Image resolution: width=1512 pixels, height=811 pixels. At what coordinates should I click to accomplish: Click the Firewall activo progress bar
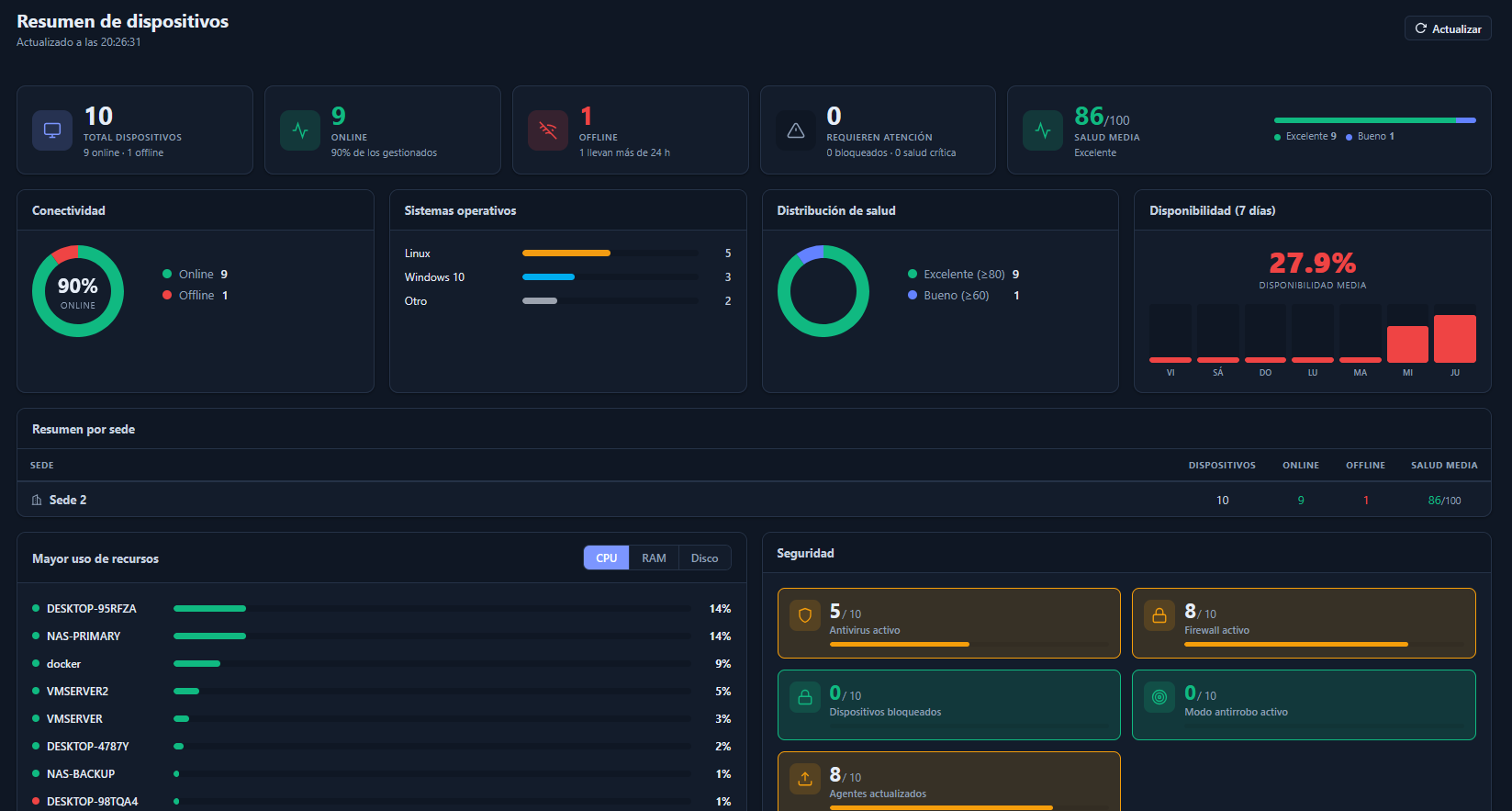(1296, 645)
